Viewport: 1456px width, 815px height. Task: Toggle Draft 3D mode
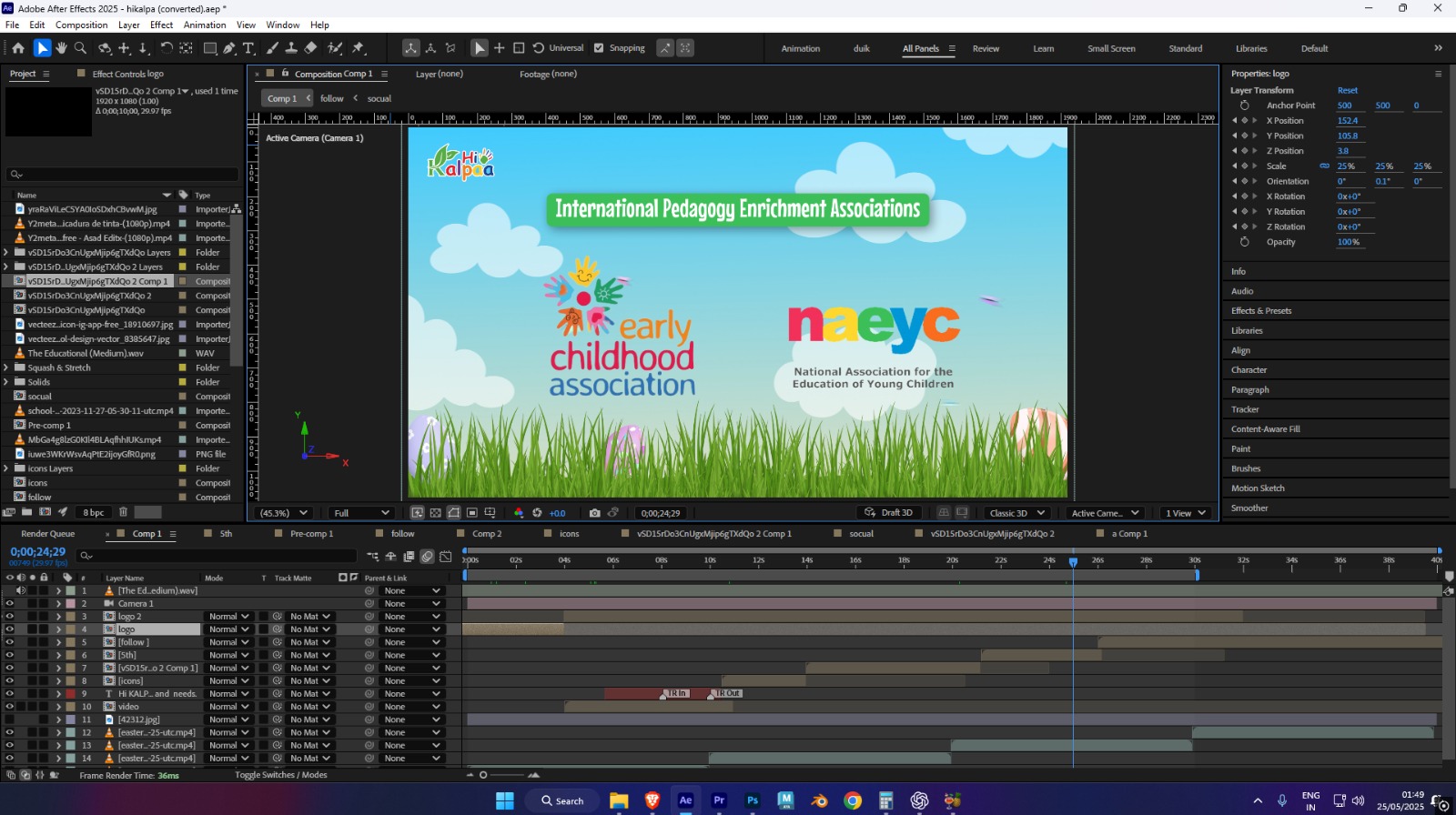[888, 513]
